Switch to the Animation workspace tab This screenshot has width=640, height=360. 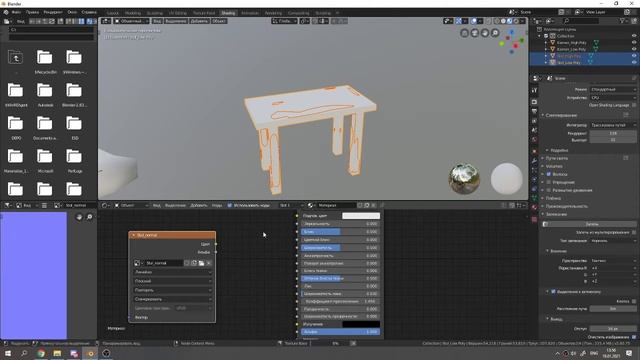point(250,13)
